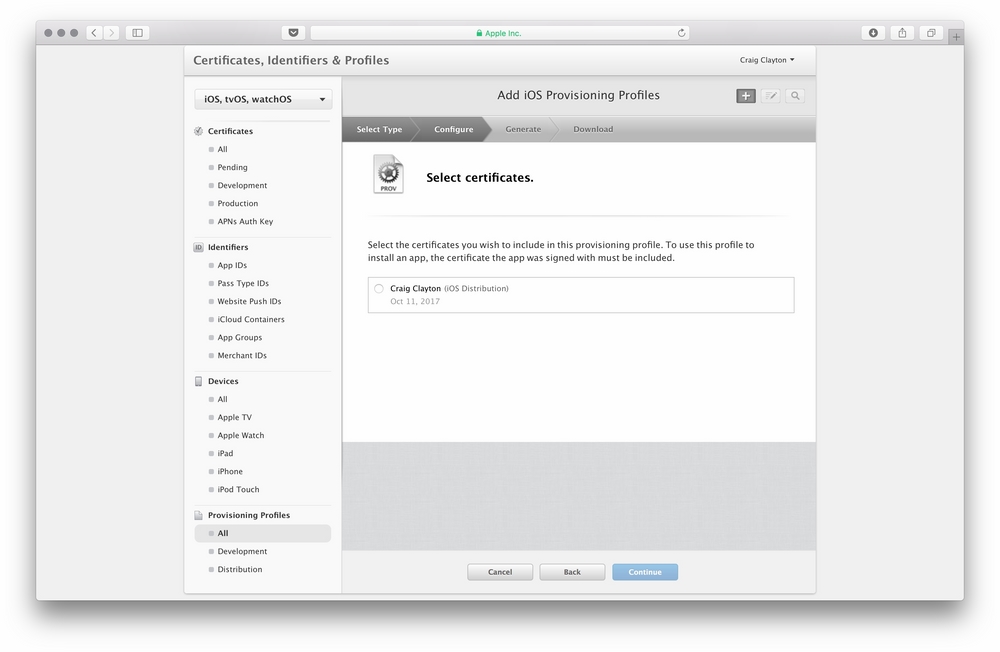Click the add (+) provisioning profile icon

tap(746, 96)
